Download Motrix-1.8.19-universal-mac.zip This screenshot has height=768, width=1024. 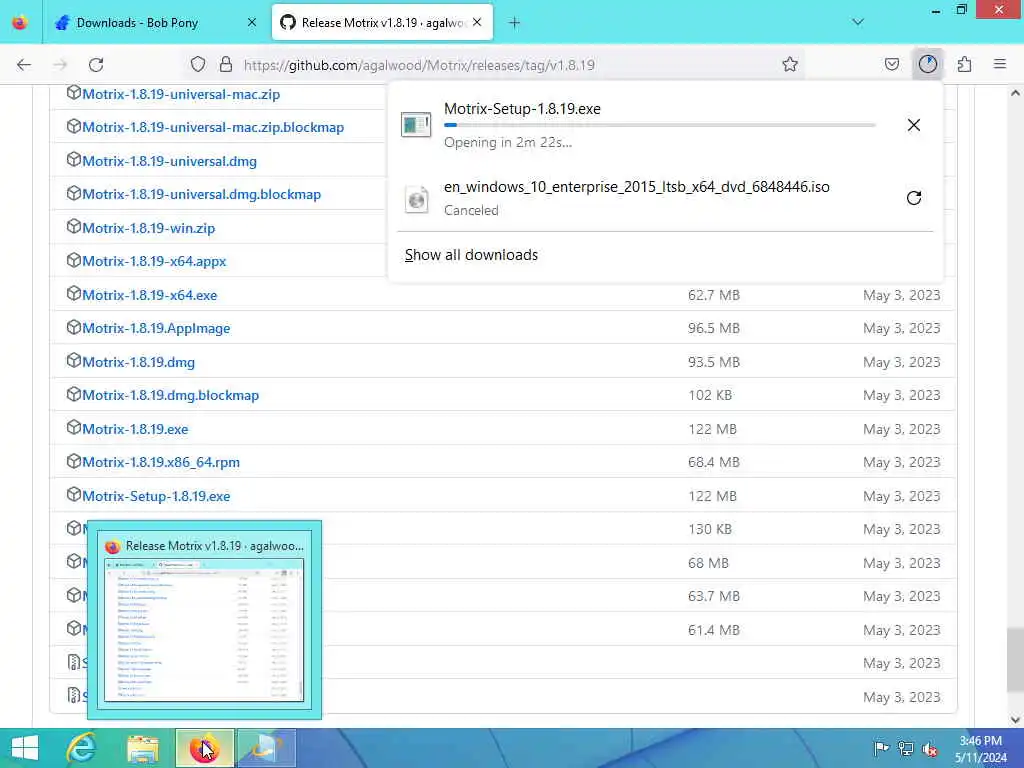click(181, 94)
